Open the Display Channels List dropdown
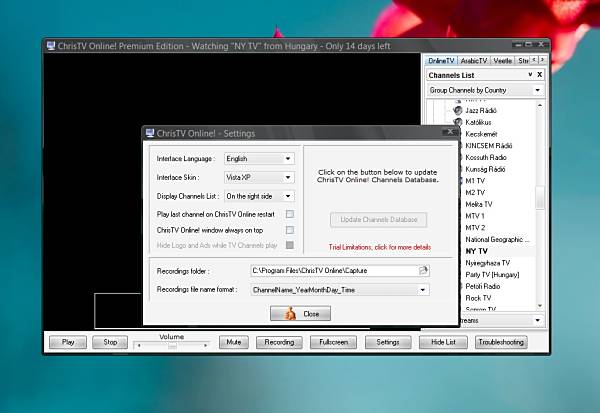600x413 pixels. (x=288, y=196)
